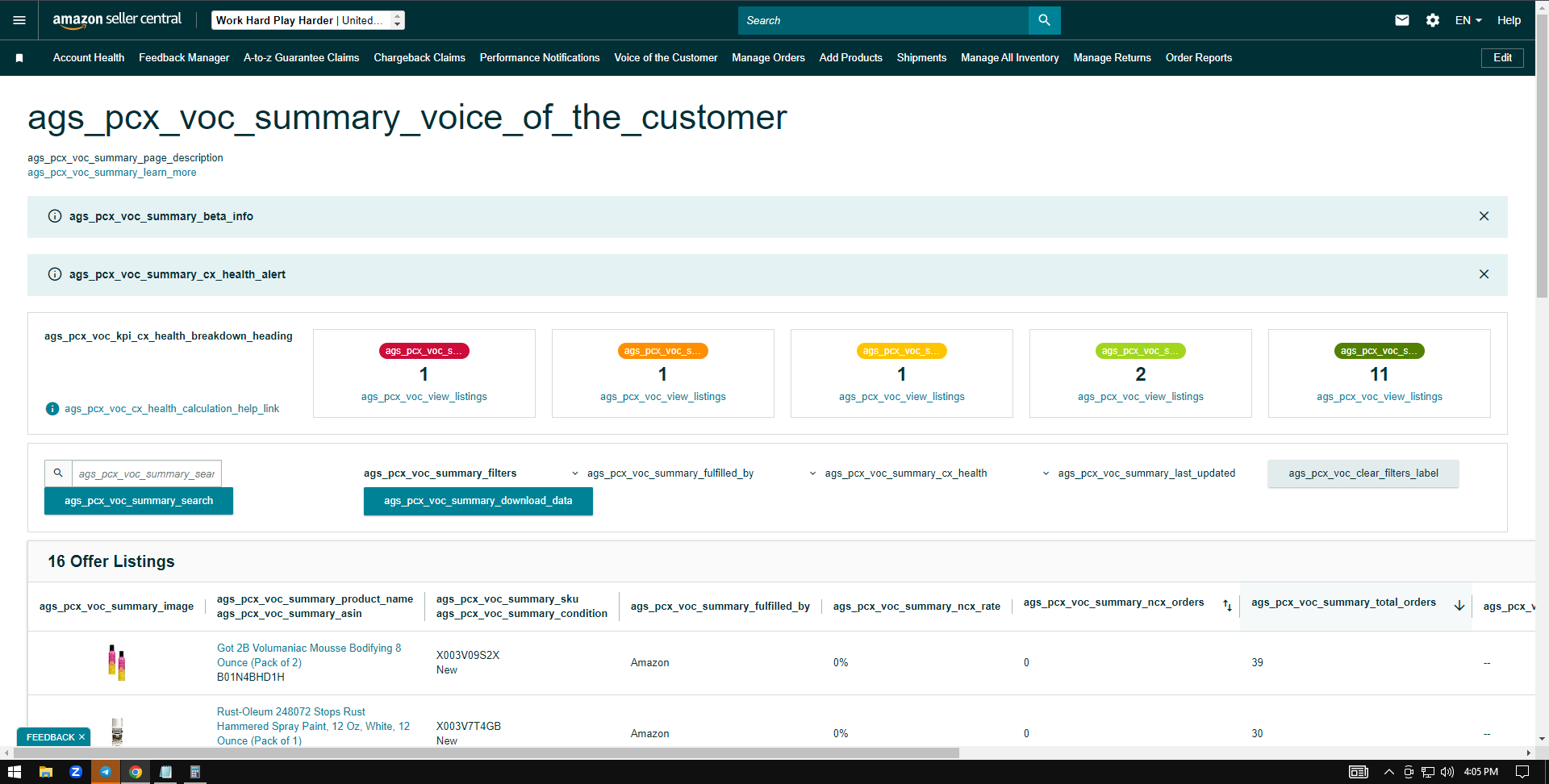Image resolution: width=1549 pixels, height=784 pixels.
Task: Open the Windows notification center
Action: click(1522, 772)
